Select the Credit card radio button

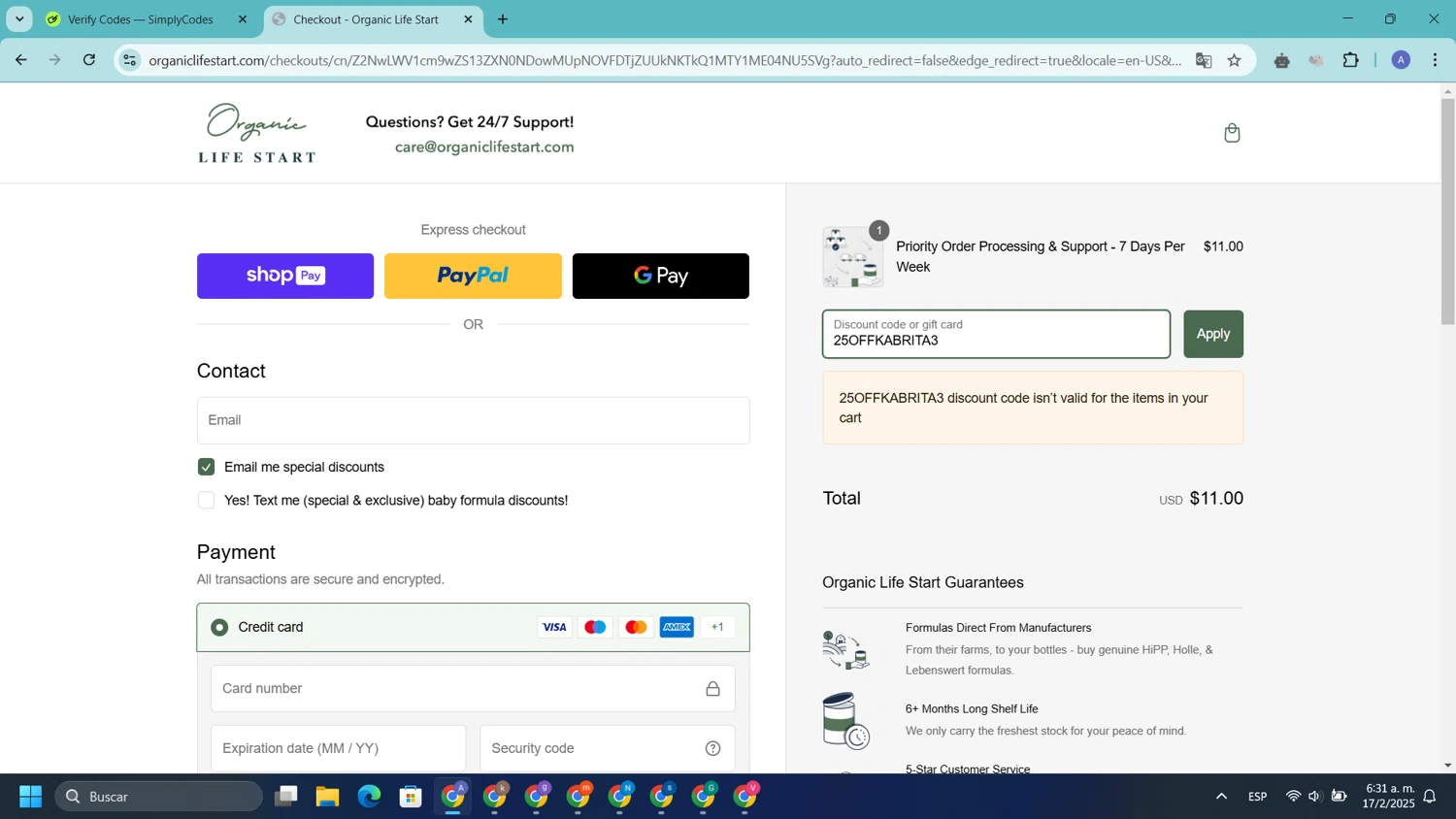click(x=219, y=628)
